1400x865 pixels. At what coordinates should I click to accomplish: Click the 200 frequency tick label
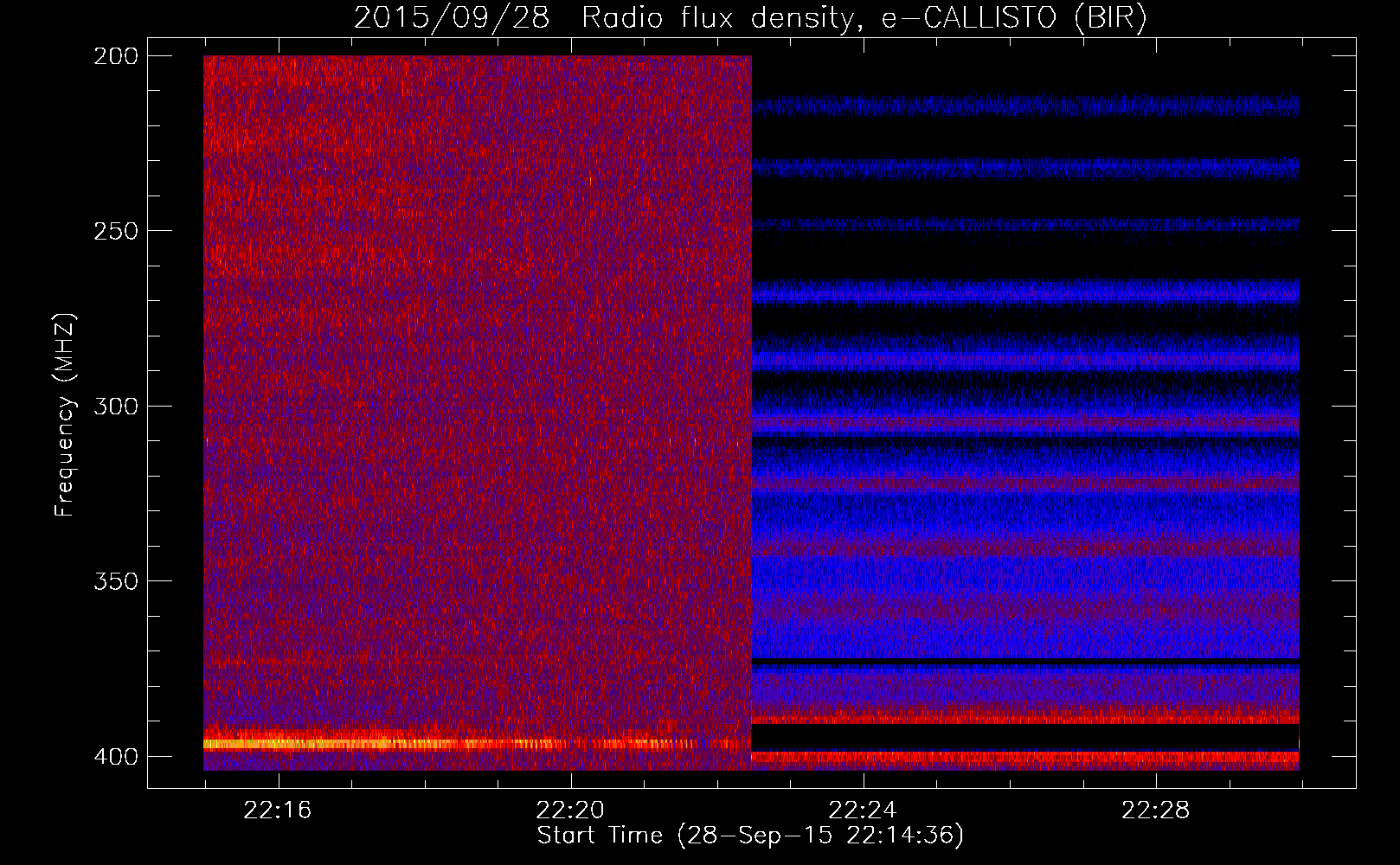(x=116, y=56)
